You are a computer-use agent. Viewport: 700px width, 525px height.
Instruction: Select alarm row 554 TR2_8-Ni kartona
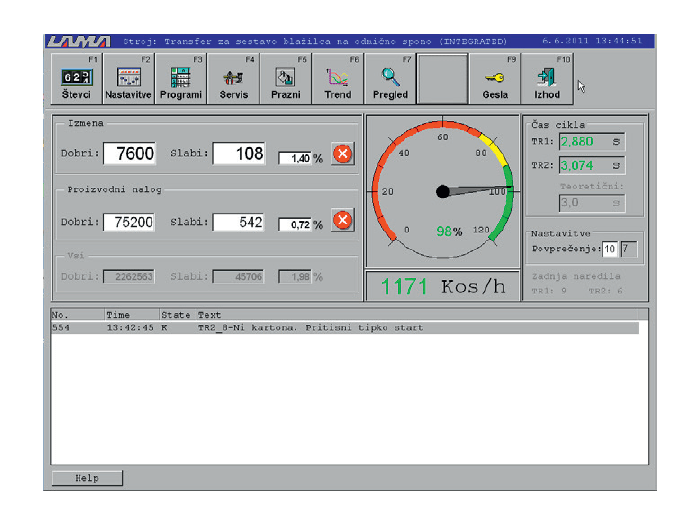pyautogui.click(x=345, y=328)
